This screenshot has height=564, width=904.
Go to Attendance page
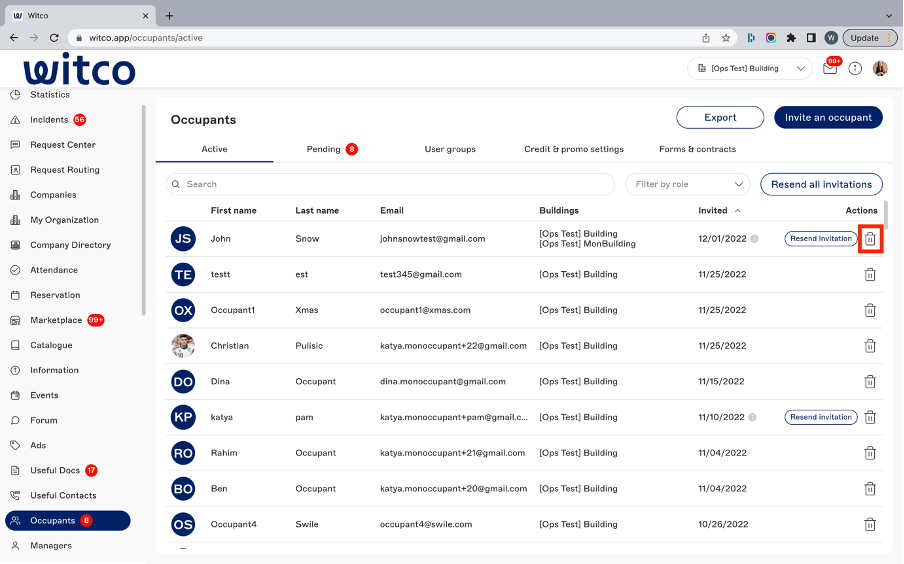click(x=54, y=270)
